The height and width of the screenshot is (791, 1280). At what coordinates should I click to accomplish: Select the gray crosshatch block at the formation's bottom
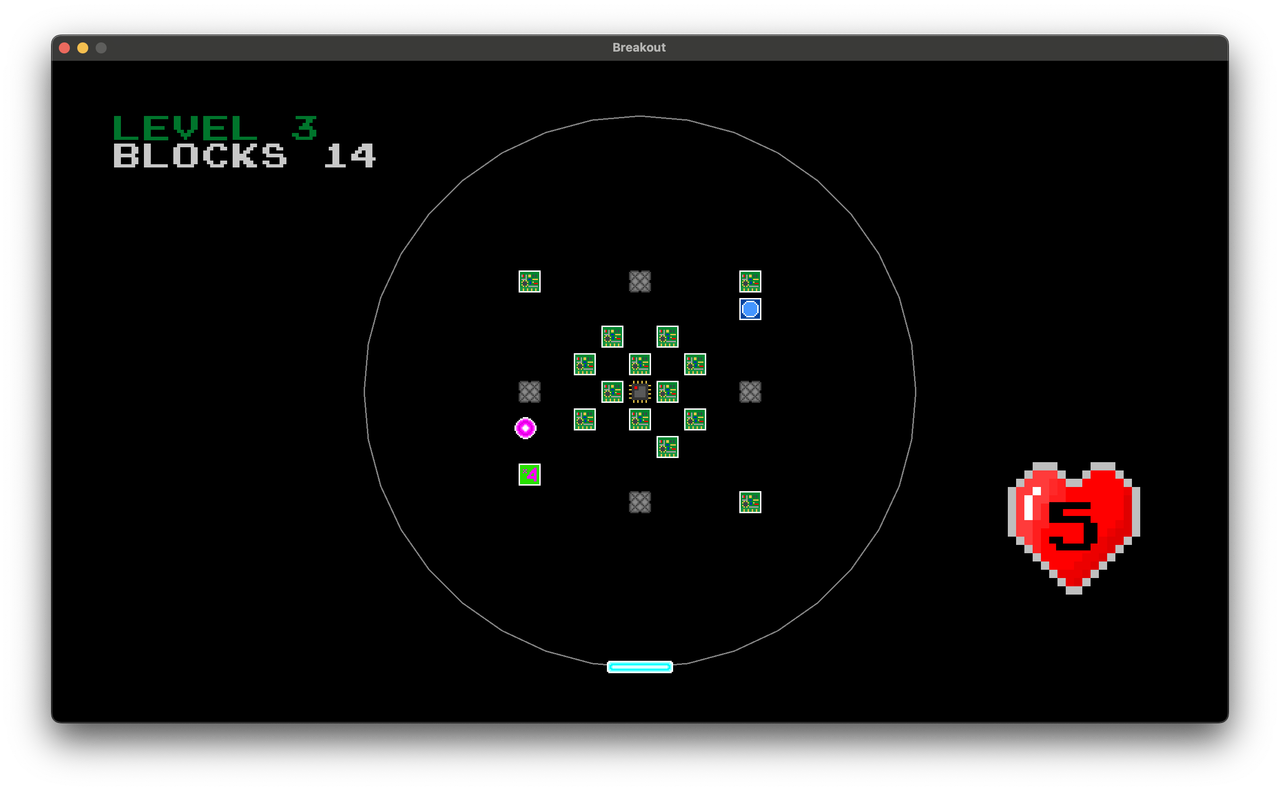(640, 502)
